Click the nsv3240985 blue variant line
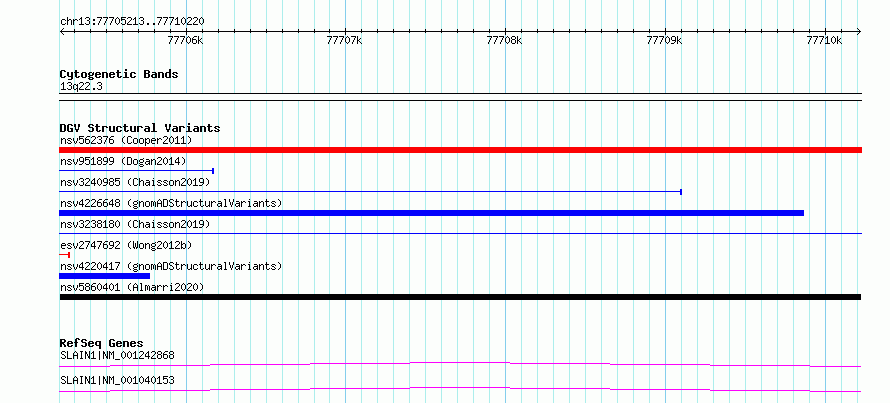Screen dimensions: 890x403 (x=370, y=192)
